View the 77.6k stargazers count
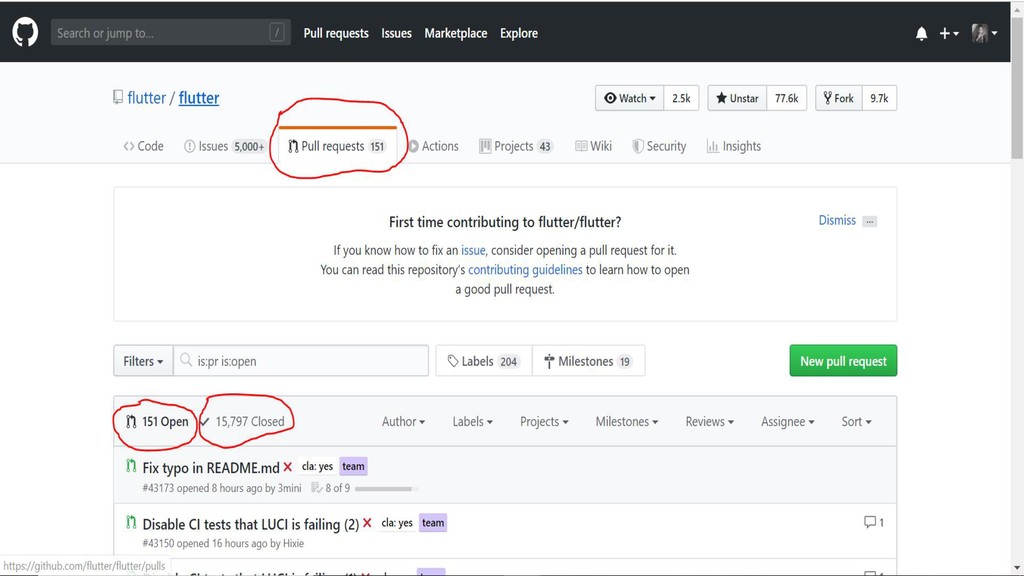This screenshot has width=1024, height=576. click(786, 98)
